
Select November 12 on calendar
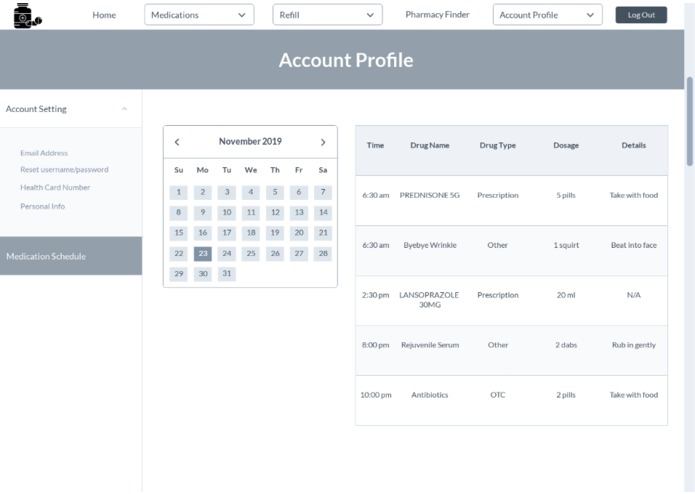pyautogui.click(x=275, y=213)
